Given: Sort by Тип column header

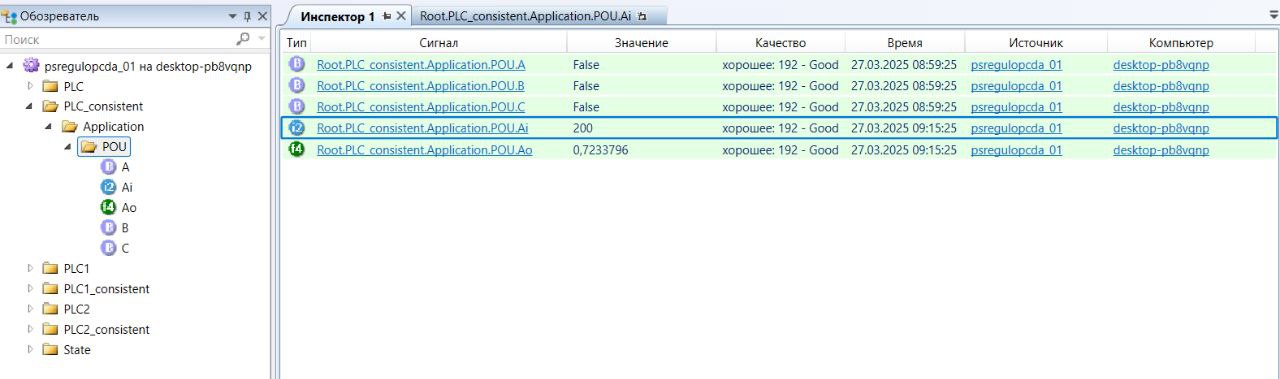Looking at the screenshot, I should [x=297, y=43].
